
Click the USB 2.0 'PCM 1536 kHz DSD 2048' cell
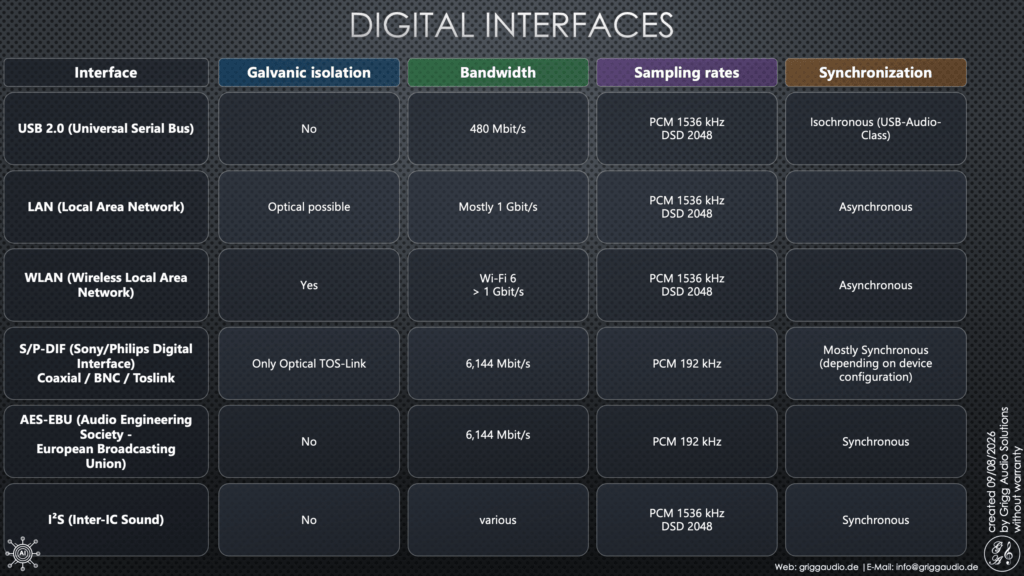(686, 128)
